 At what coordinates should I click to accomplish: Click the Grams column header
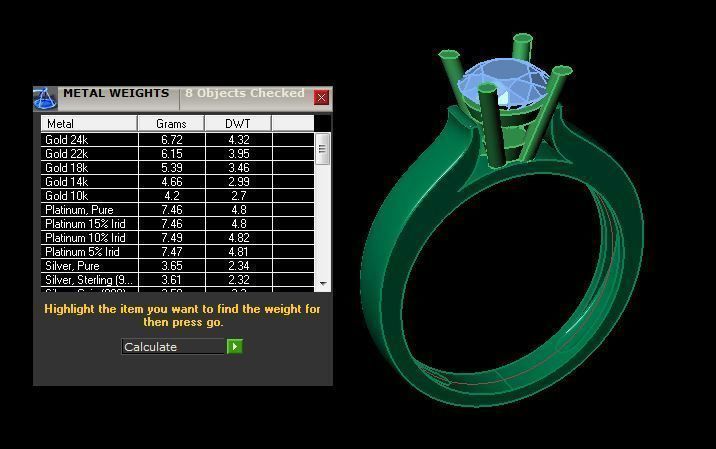[x=171, y=123]
